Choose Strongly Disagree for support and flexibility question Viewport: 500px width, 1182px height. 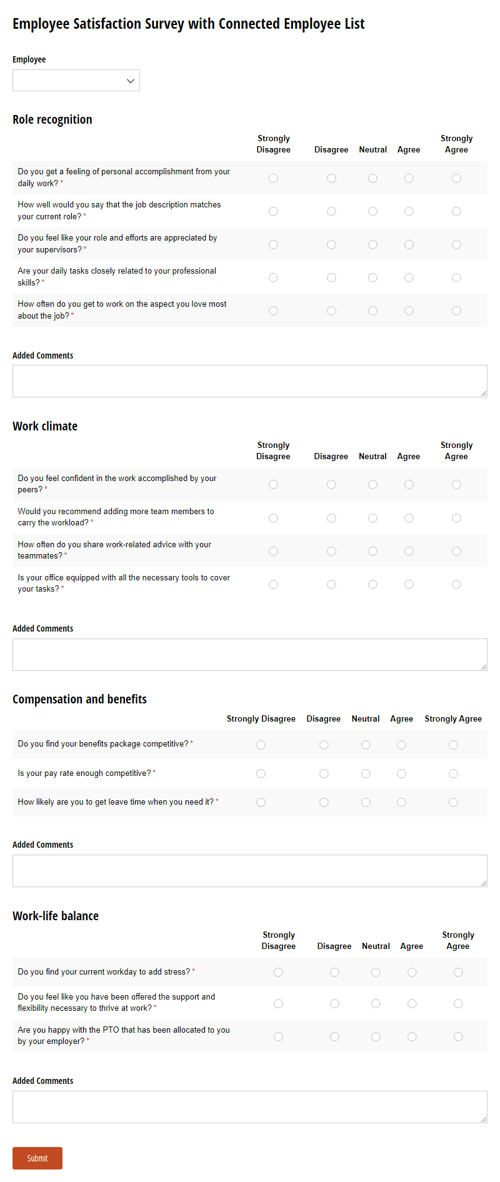coord(278,1003)
